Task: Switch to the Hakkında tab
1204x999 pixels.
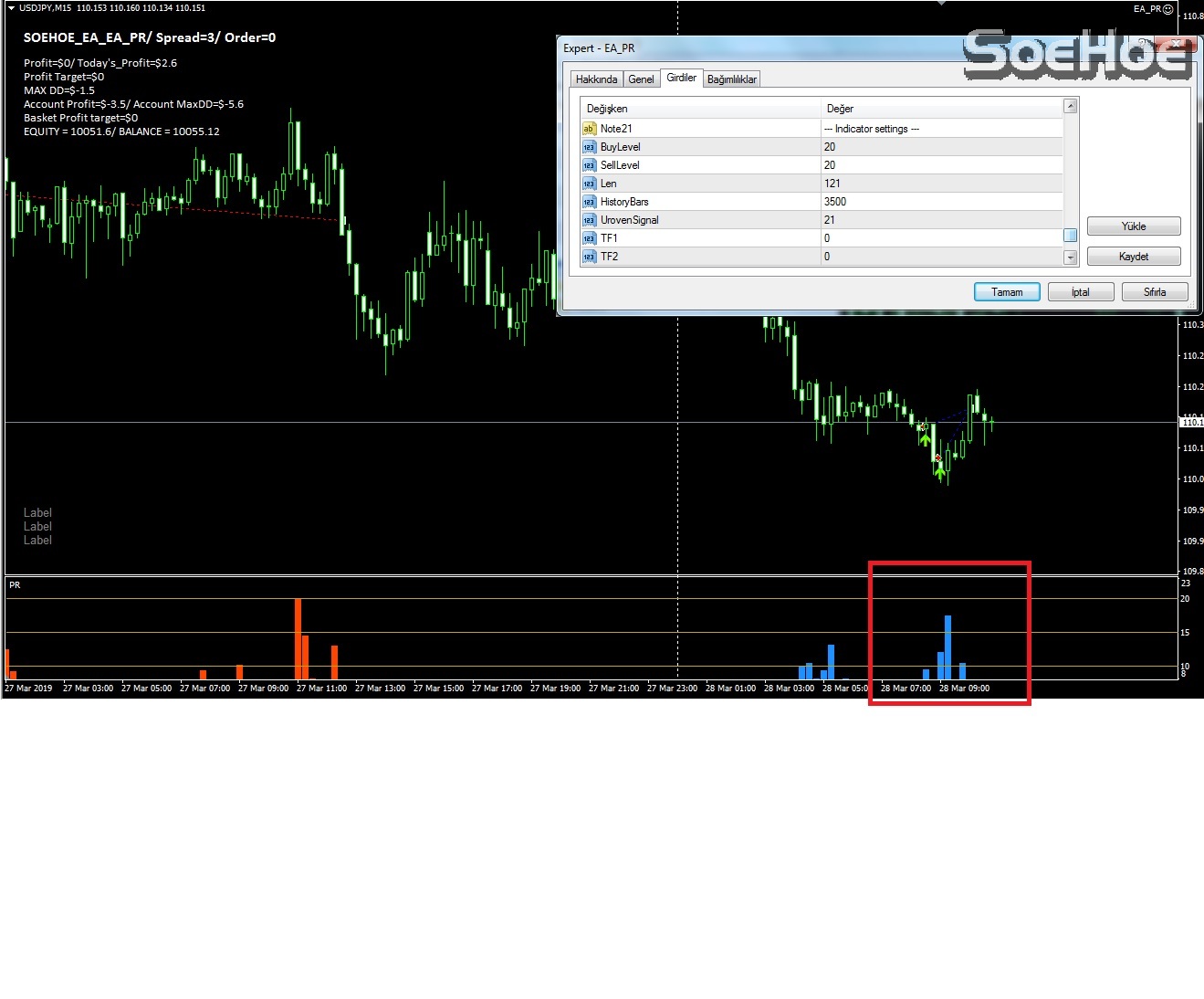Action: pyautogui.click(x=596, y=79)
